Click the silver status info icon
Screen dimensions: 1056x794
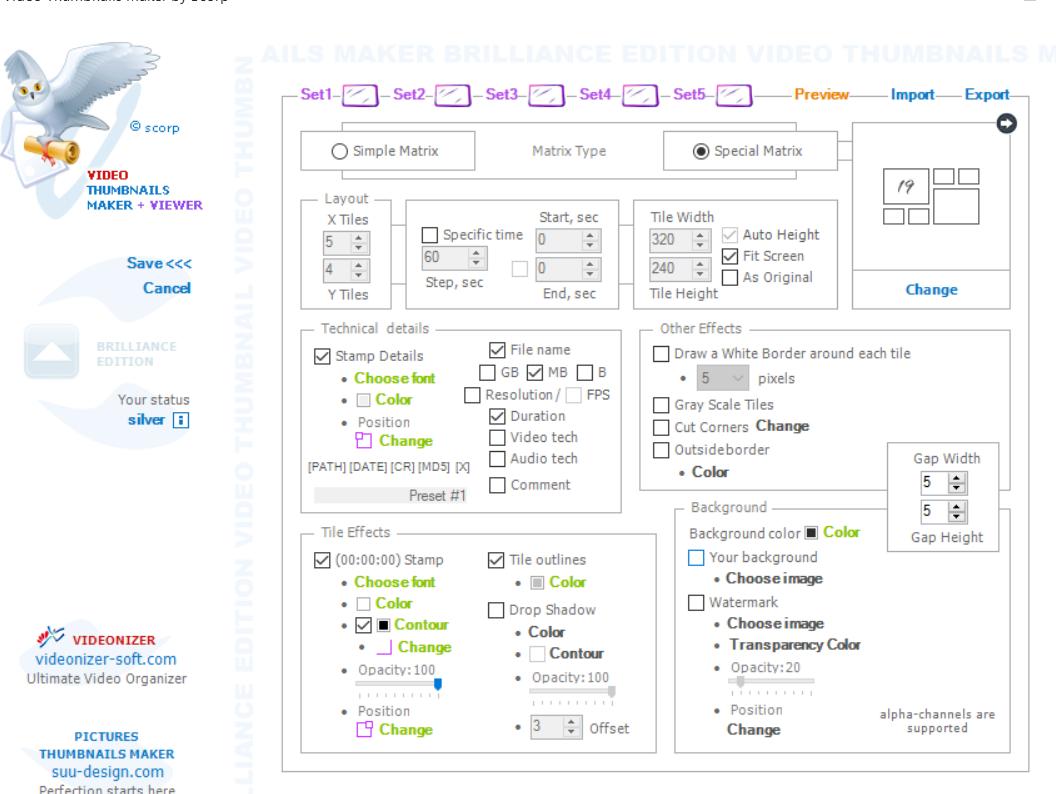click(x=180, y=420)
